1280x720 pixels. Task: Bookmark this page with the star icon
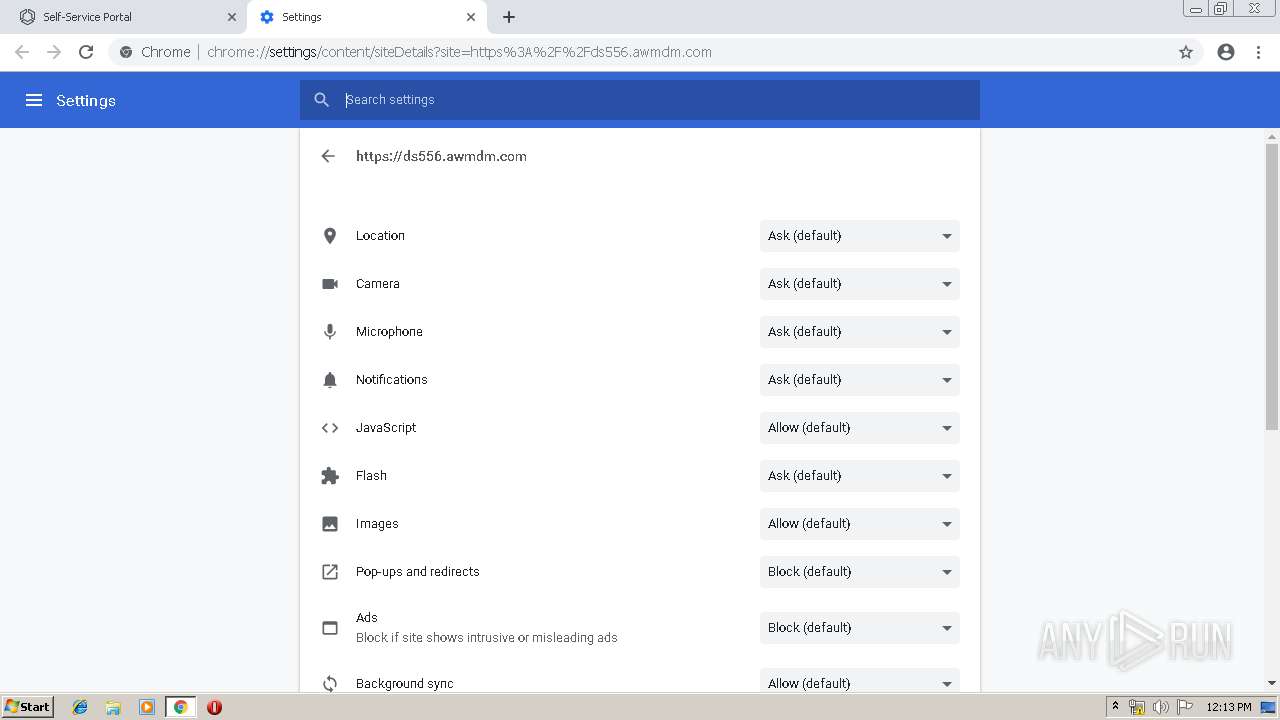pyautogui.click(x=1186, y=52)
